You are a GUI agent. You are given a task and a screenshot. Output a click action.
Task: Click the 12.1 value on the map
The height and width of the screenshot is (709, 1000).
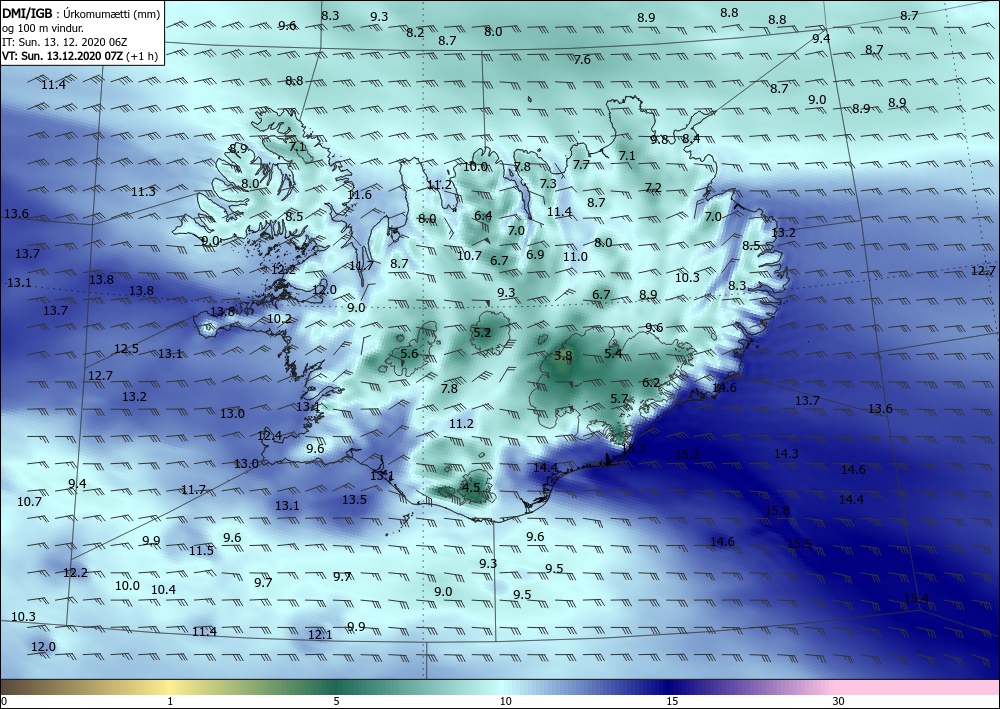[320, 634]
